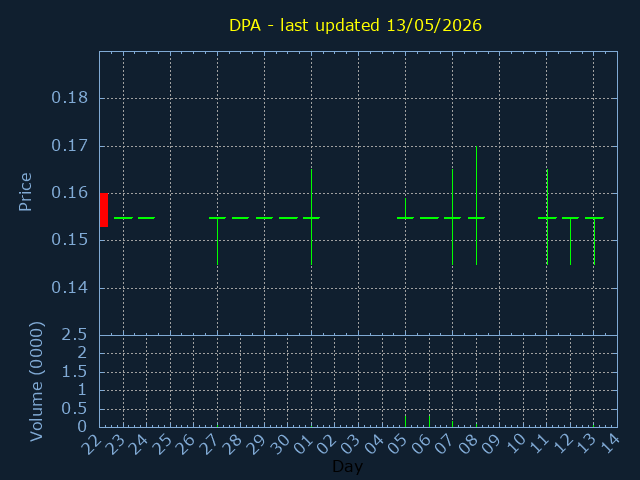
Task: Click the 'Day' axis label
Action: tap(347, 466)
